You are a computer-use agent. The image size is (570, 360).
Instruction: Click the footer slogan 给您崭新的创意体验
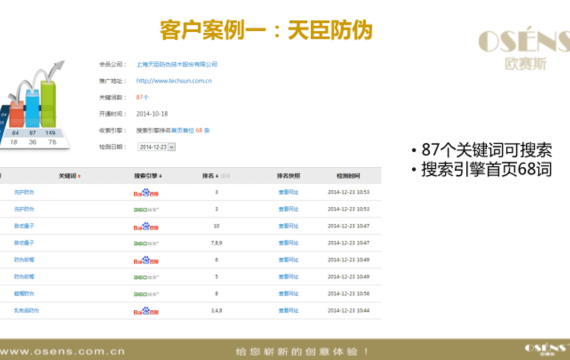(x=302, y=352)
